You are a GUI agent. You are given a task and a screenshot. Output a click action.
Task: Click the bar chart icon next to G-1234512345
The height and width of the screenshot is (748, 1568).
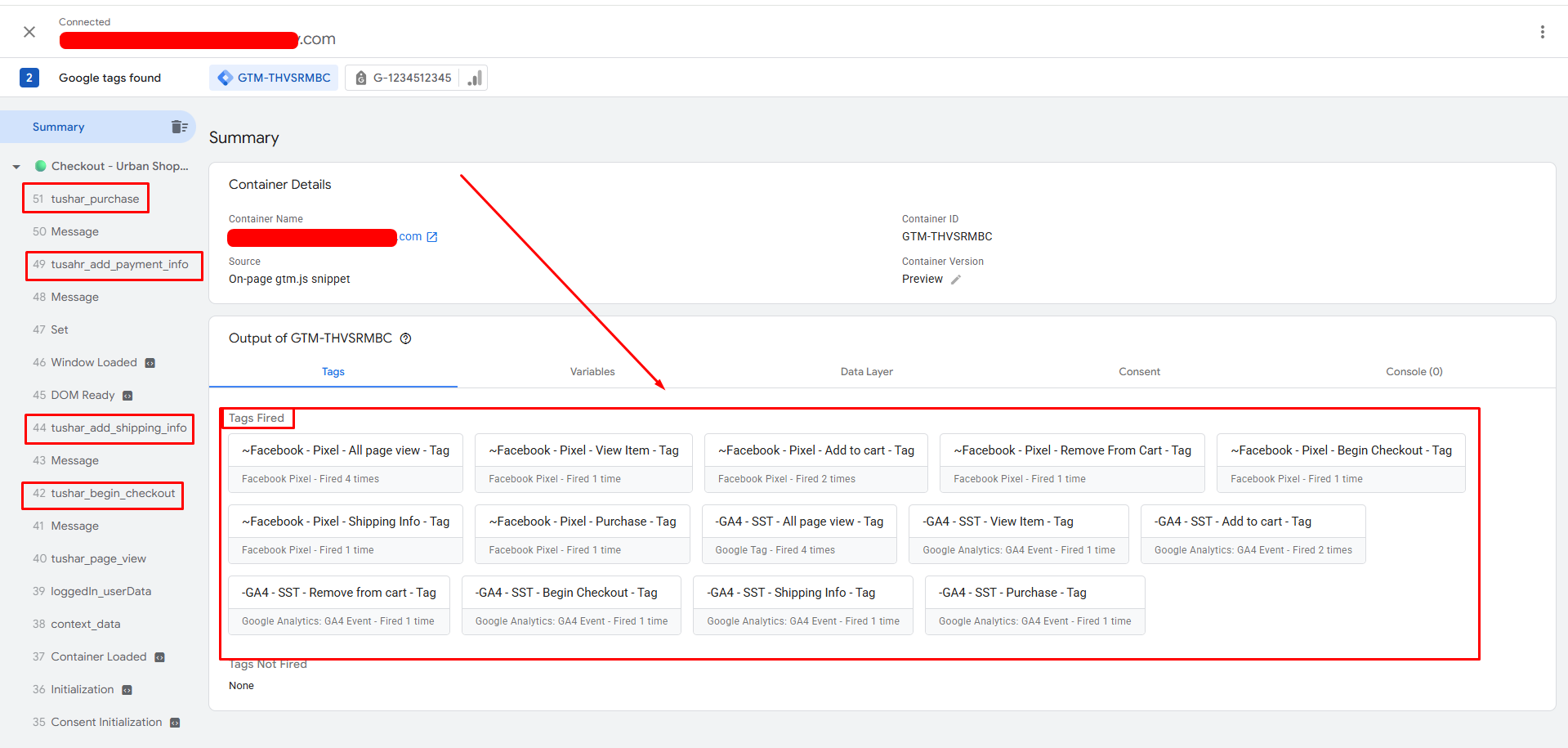coord(475,78)
